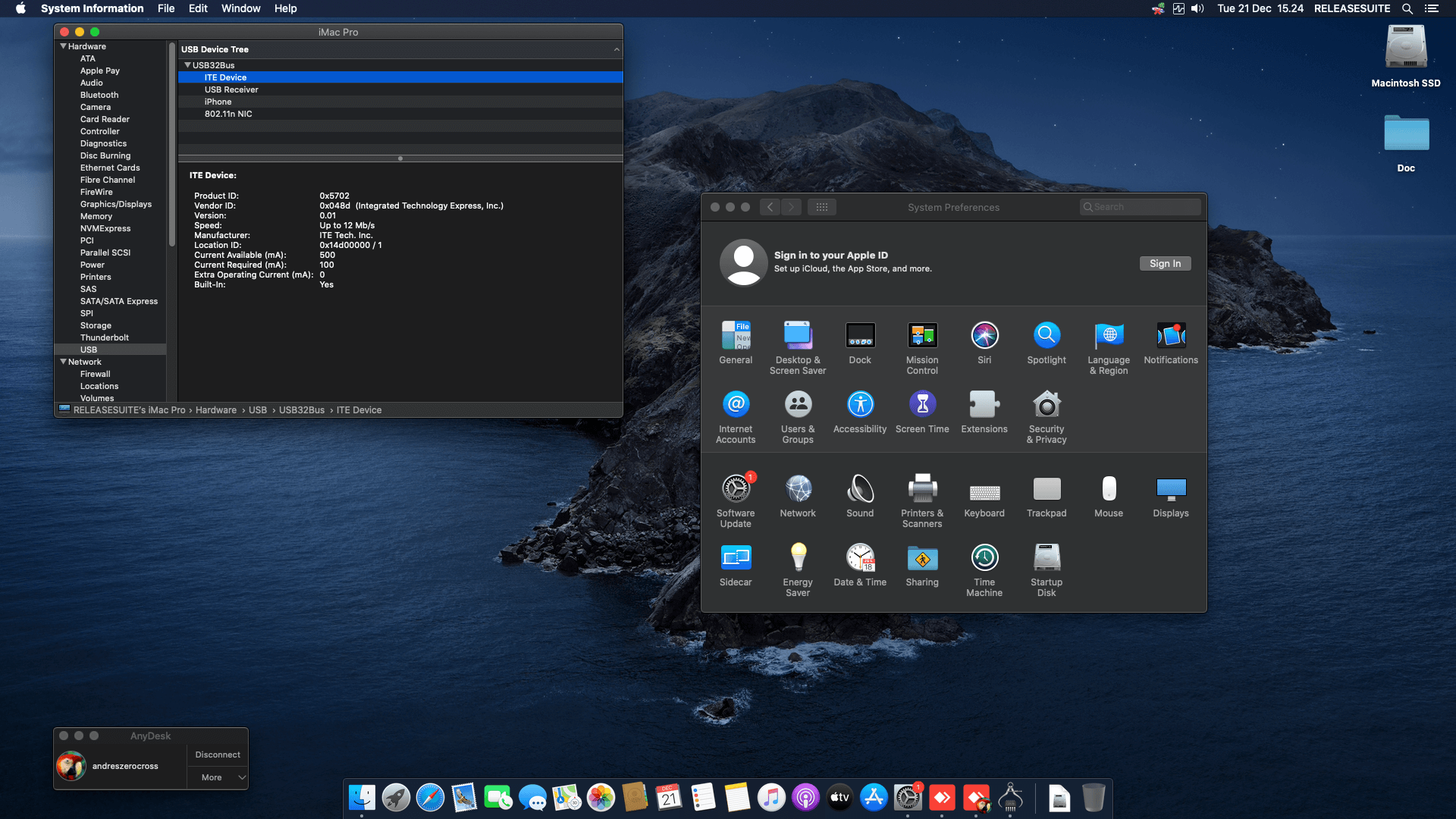Open Time Machine preferences
The width and height of the screenshot is (1456, 819).
click(x=984, y=570)
